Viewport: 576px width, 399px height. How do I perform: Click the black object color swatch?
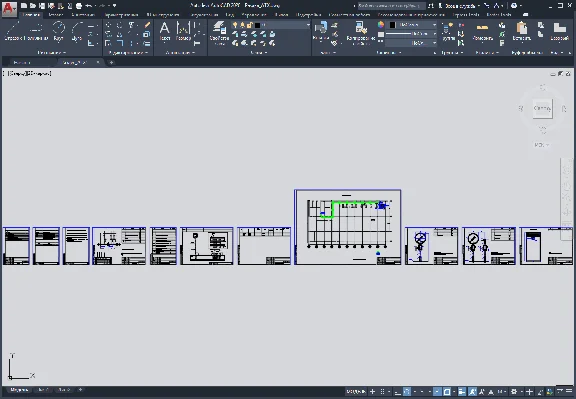(392, 25)
